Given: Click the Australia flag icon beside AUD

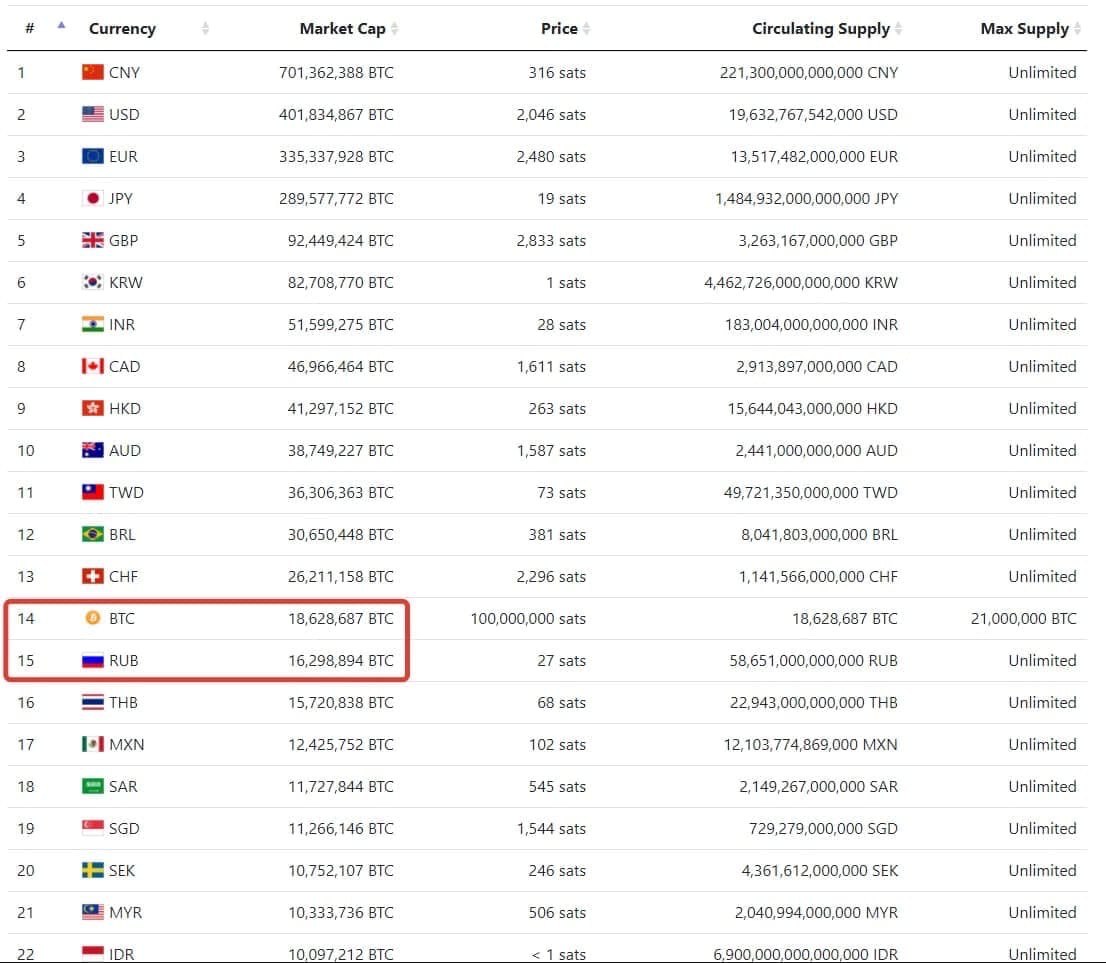Looking at the screenshot, I should pyautogui.click(x=92, y=450).
